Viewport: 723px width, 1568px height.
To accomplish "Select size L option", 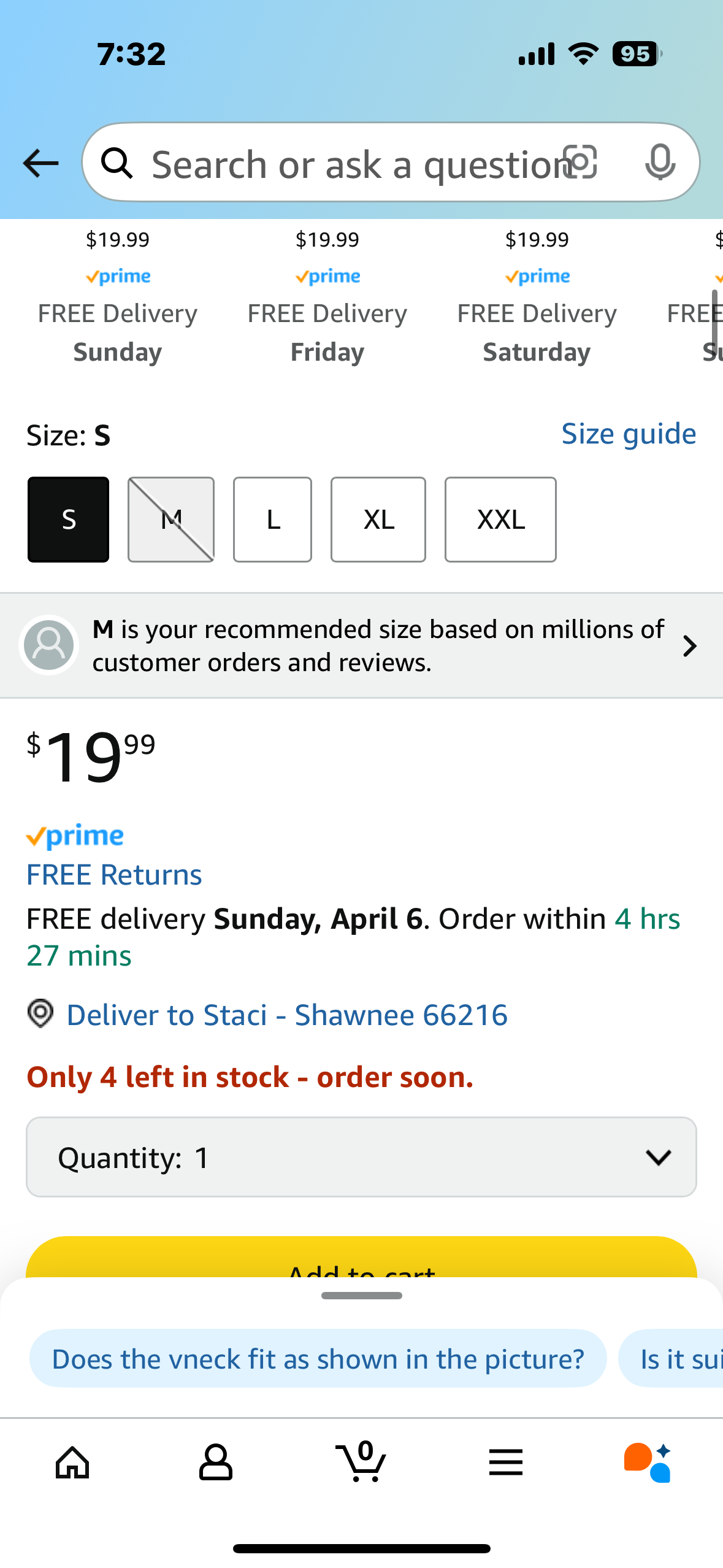I will coord(273,520).
